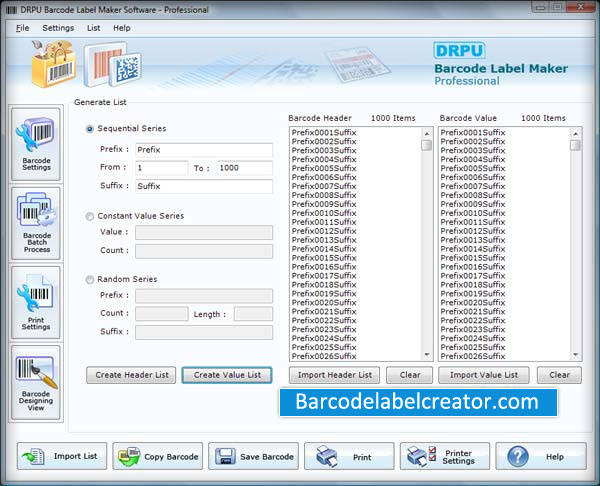Clear the Barcode Value list
Screen dimensions: 600x486
(x=559, y=375)
